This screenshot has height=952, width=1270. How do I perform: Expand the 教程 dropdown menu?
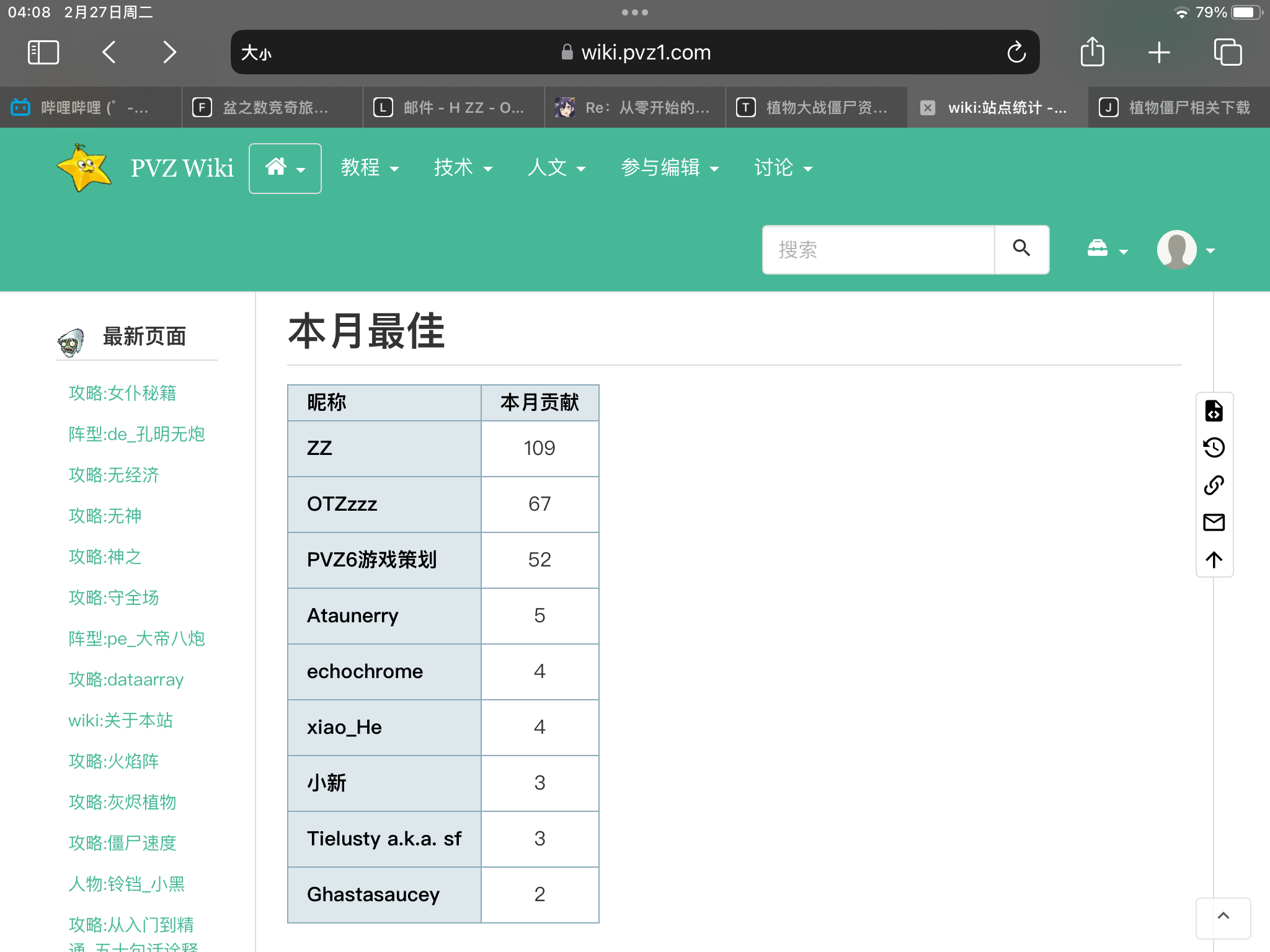(370, 168)
